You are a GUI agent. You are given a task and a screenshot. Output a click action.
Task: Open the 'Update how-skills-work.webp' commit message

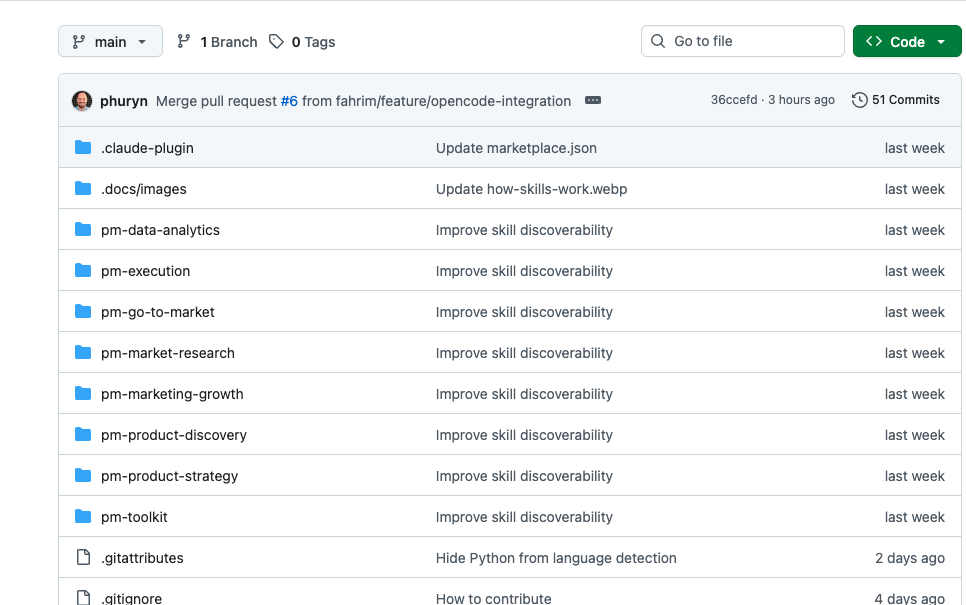click(x=532, y=189)
